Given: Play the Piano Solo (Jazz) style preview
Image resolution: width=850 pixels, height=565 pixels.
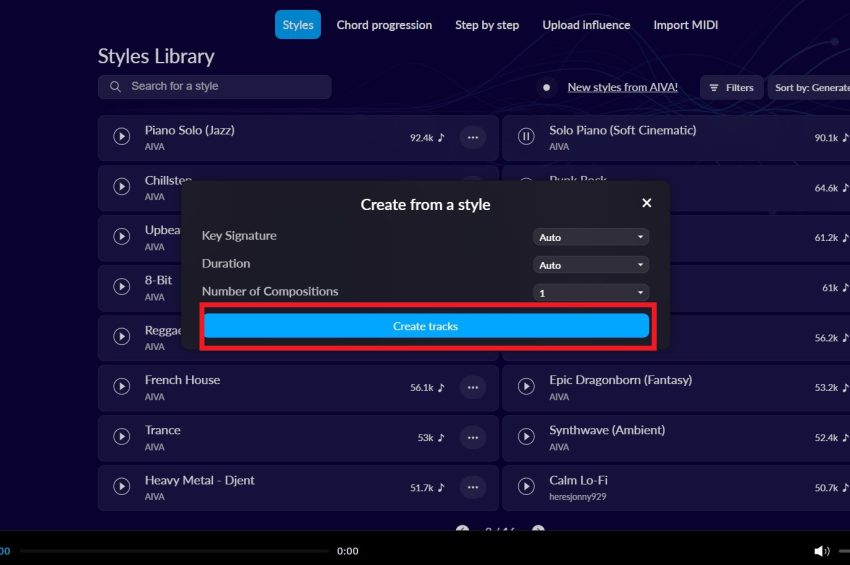Looking at the screenshot, I should [x=122, y=137].
